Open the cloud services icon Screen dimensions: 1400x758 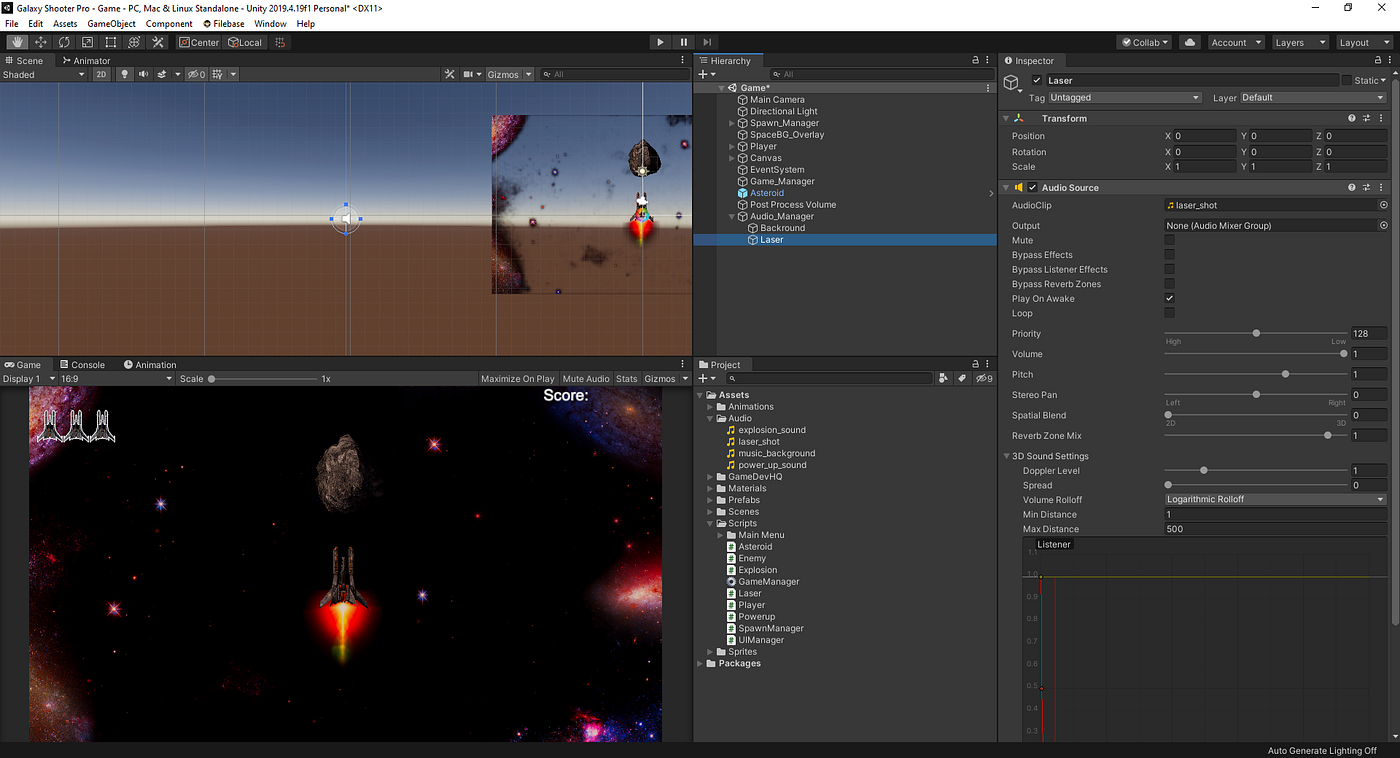1189,42
